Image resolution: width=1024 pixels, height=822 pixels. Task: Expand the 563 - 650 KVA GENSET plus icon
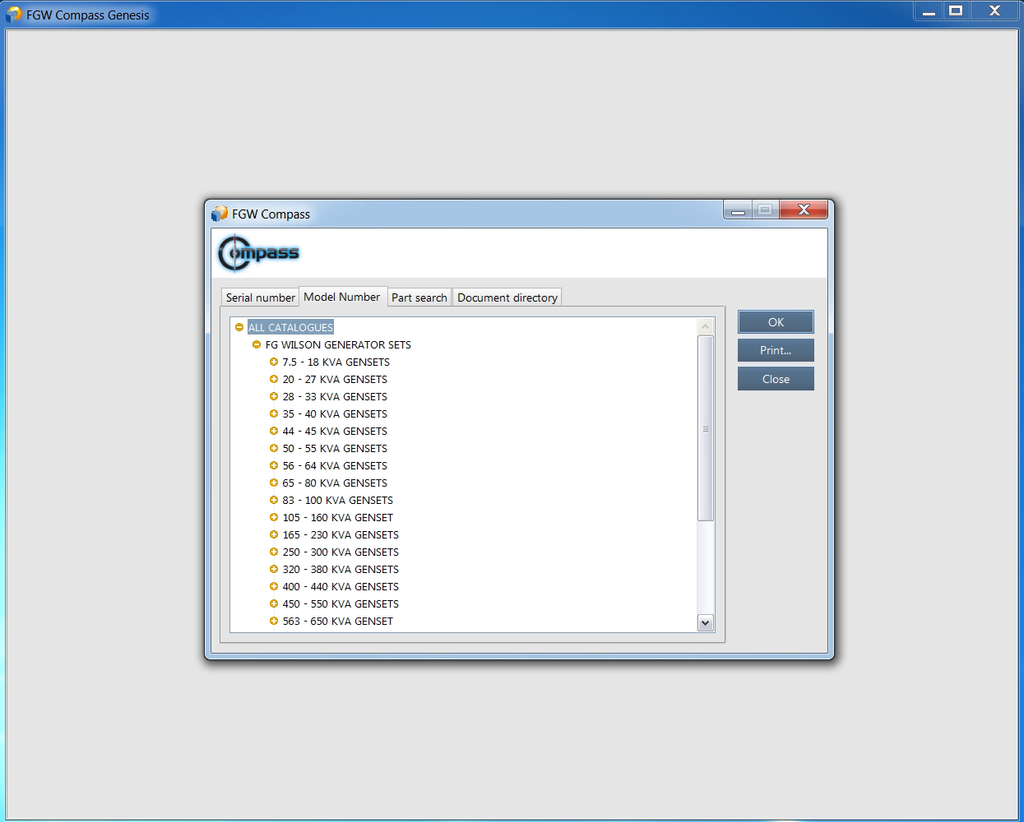[274, 621]
